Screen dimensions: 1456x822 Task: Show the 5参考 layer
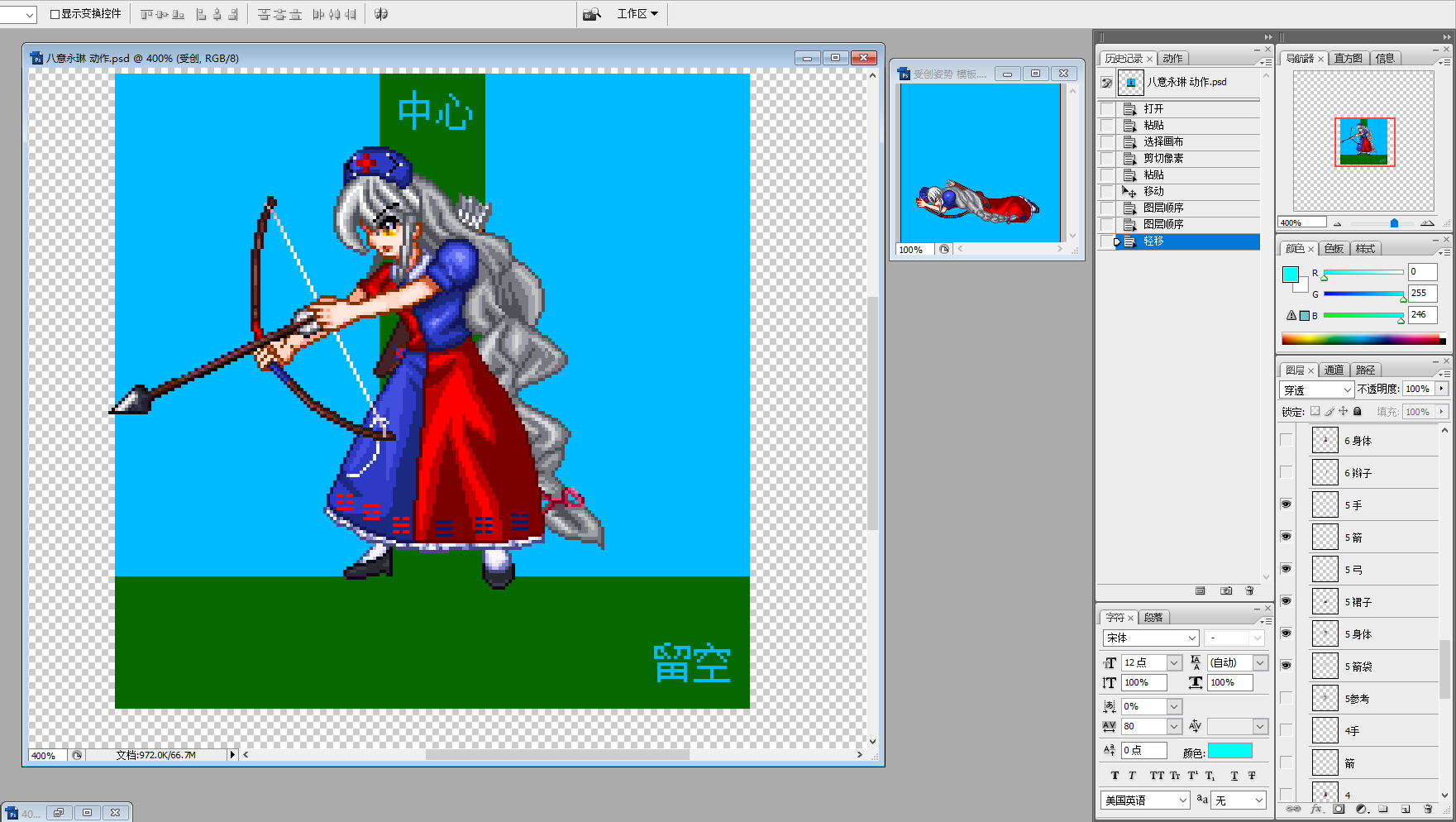coord(1287,698)
